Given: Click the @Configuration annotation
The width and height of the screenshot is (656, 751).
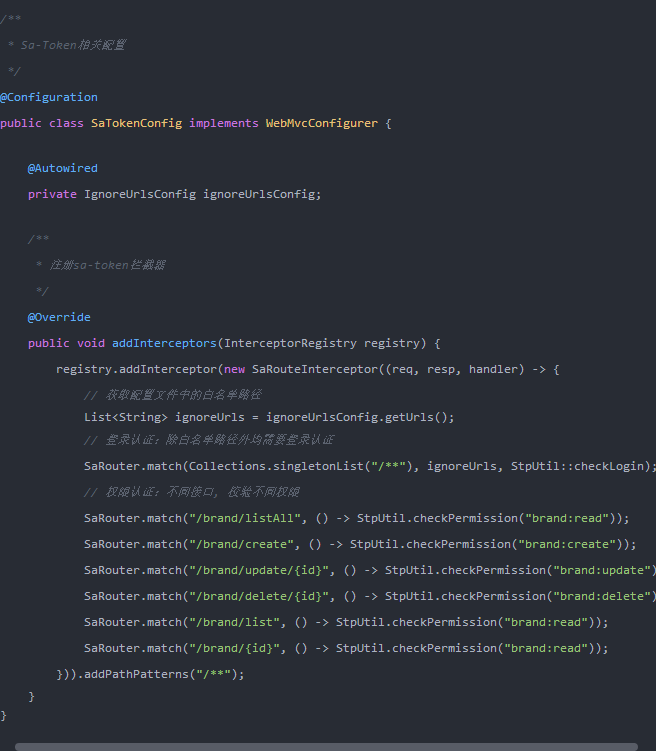Looking at the screenshot, I should click(49, 97).
